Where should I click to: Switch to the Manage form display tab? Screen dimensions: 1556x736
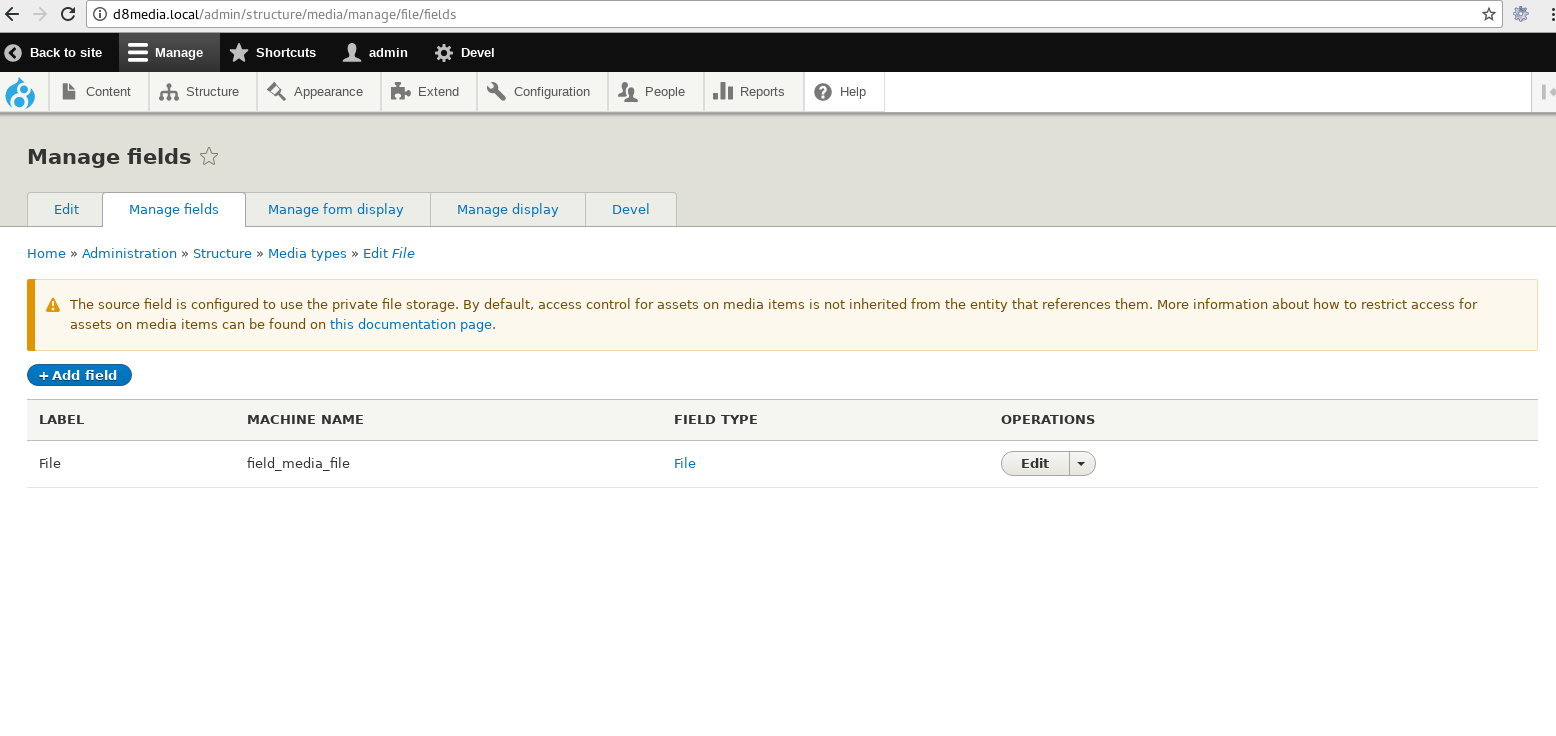(x=336, y=209)
